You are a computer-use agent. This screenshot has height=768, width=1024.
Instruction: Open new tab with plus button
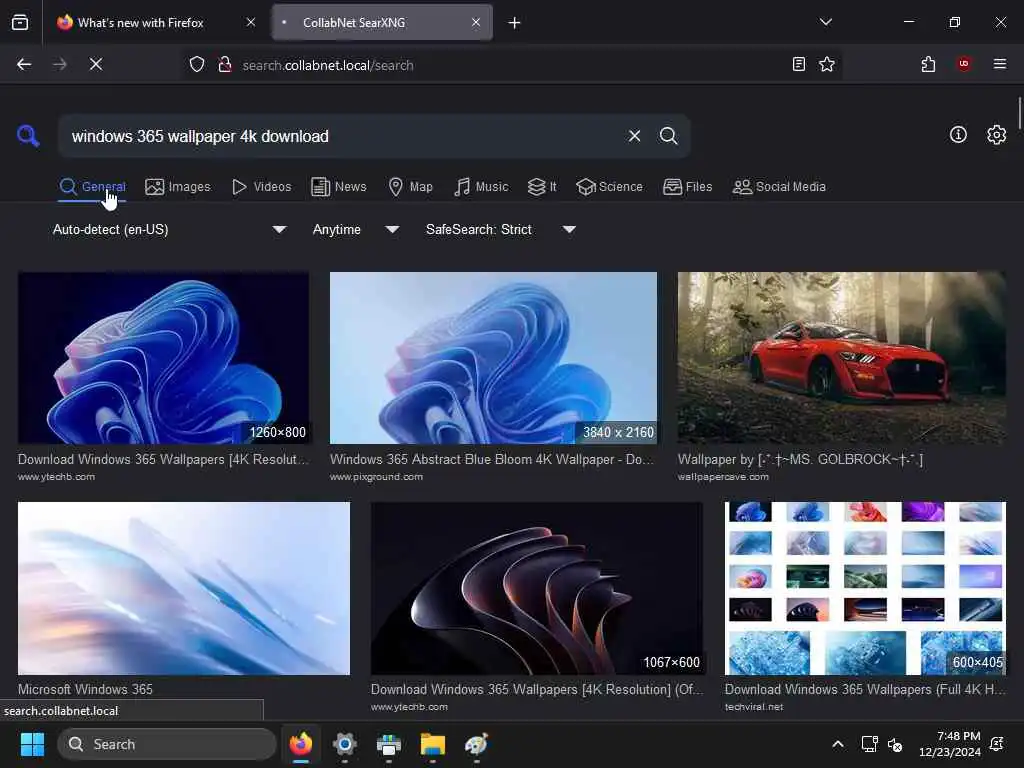[514, 23]
